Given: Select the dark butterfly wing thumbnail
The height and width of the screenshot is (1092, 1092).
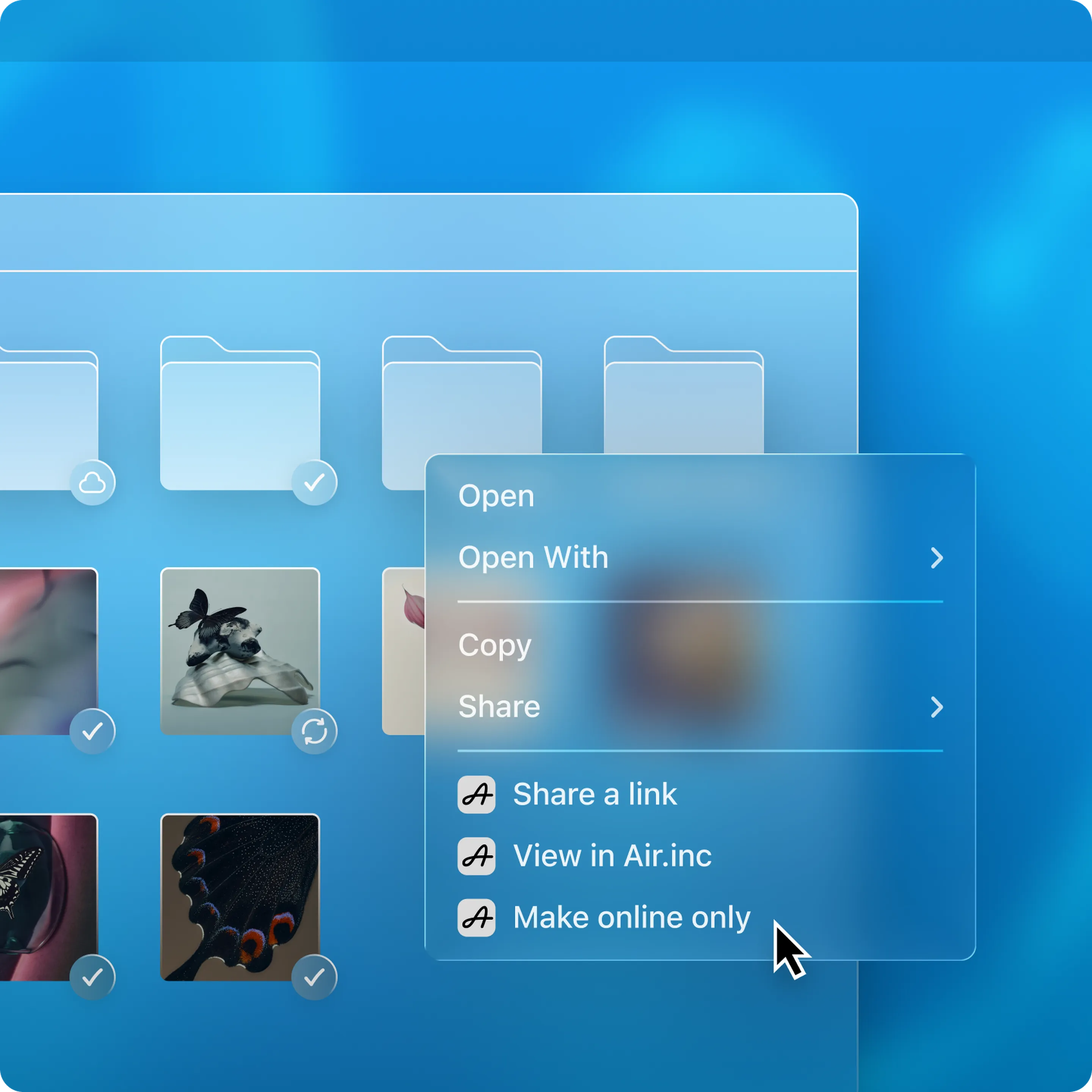Looking at the screenshot, I should tap(240, 896).
